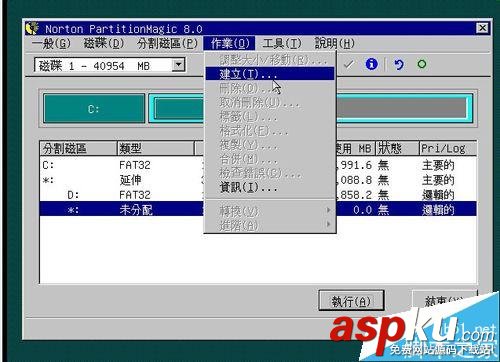Click the green circle toolbar icon
500x362 pixels.
[x=422, y=64]
